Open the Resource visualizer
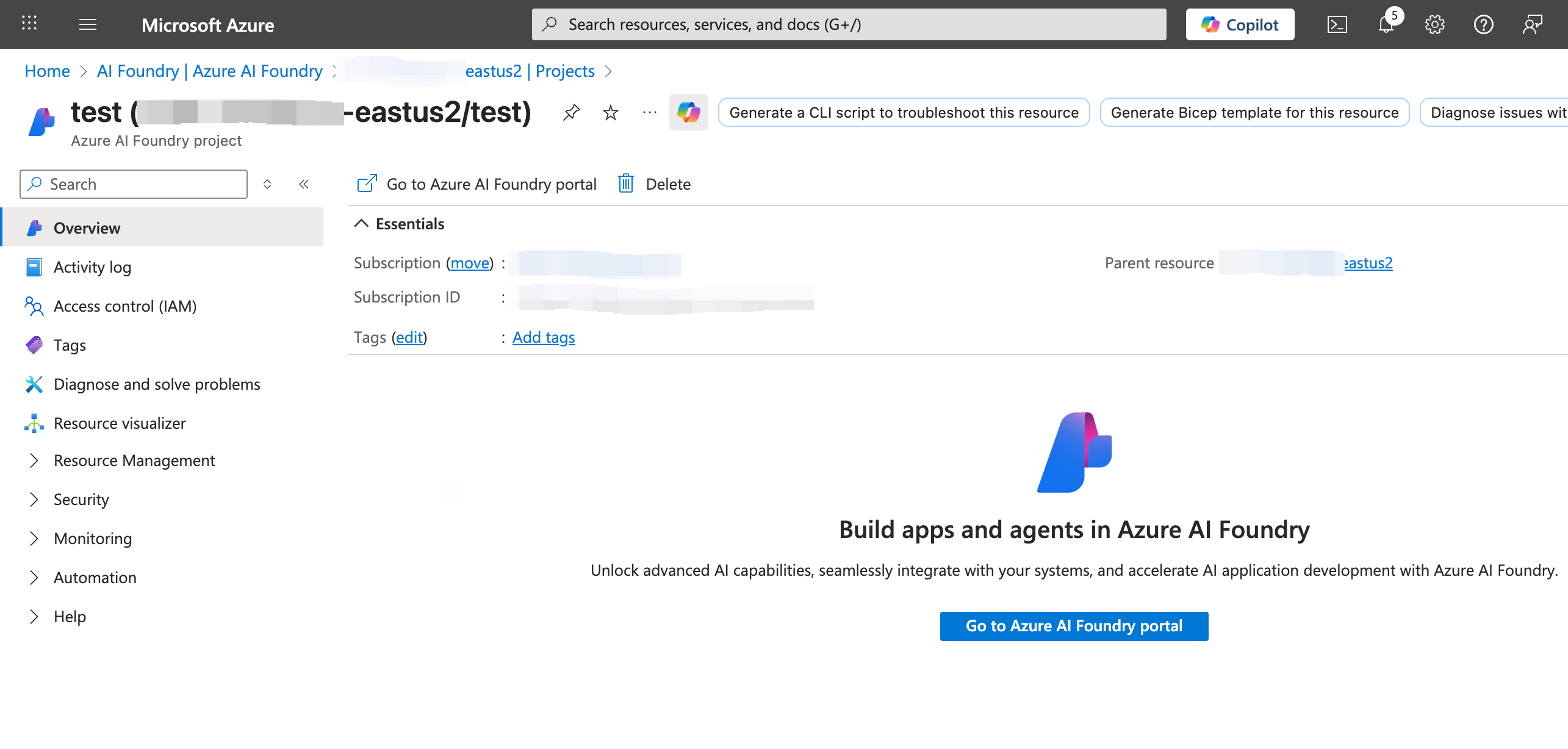Viewport: 1568px width, 749px height. click(119, 423)
